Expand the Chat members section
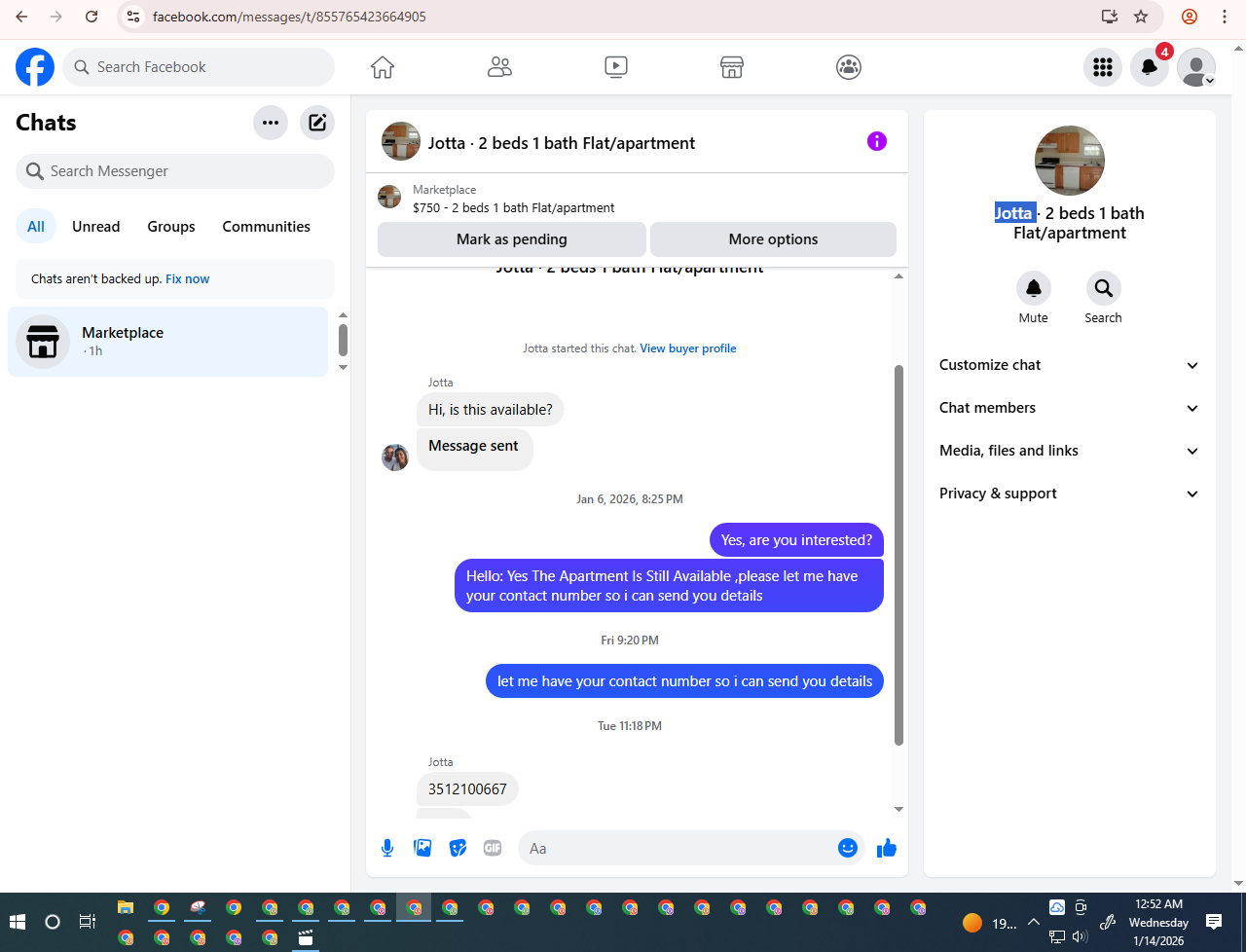Viewport: 1246px width, 952px height. click(1069, 408)
